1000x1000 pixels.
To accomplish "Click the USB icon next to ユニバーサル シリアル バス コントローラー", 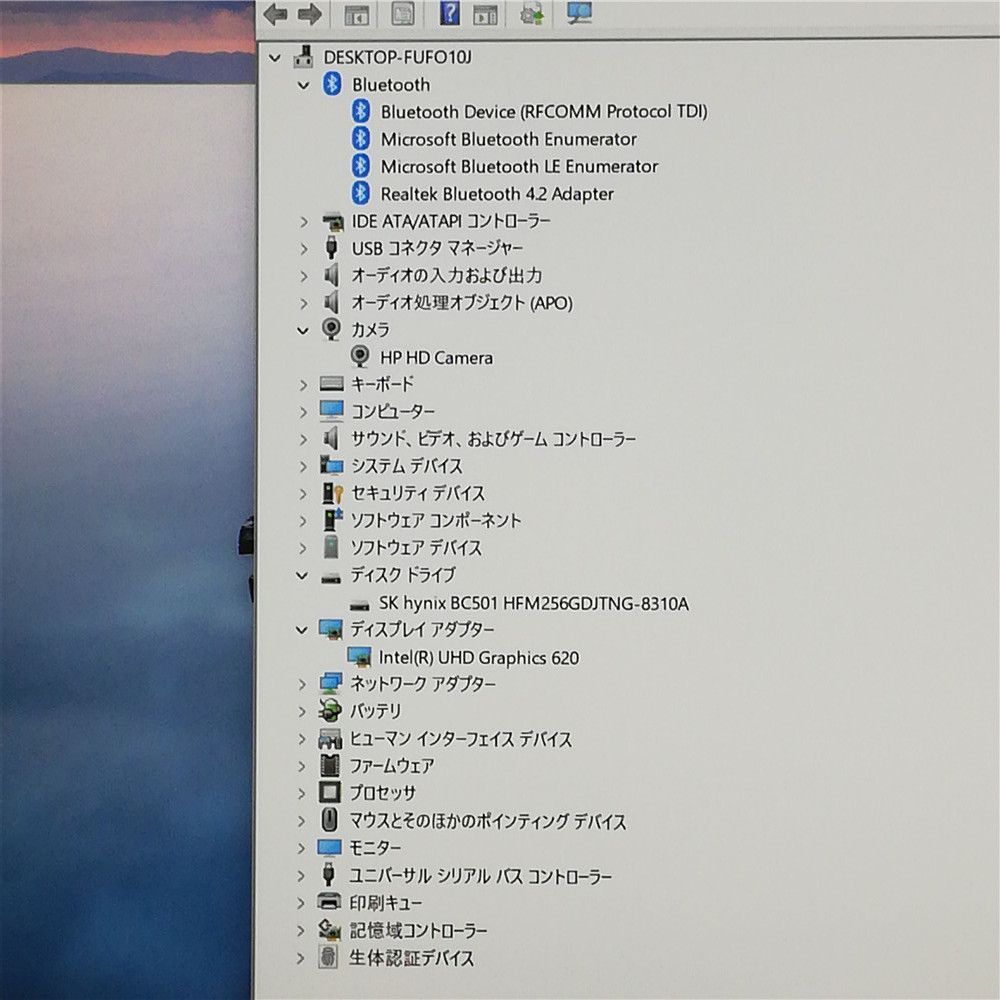I will pyautogui.click(x=327, y=875).
